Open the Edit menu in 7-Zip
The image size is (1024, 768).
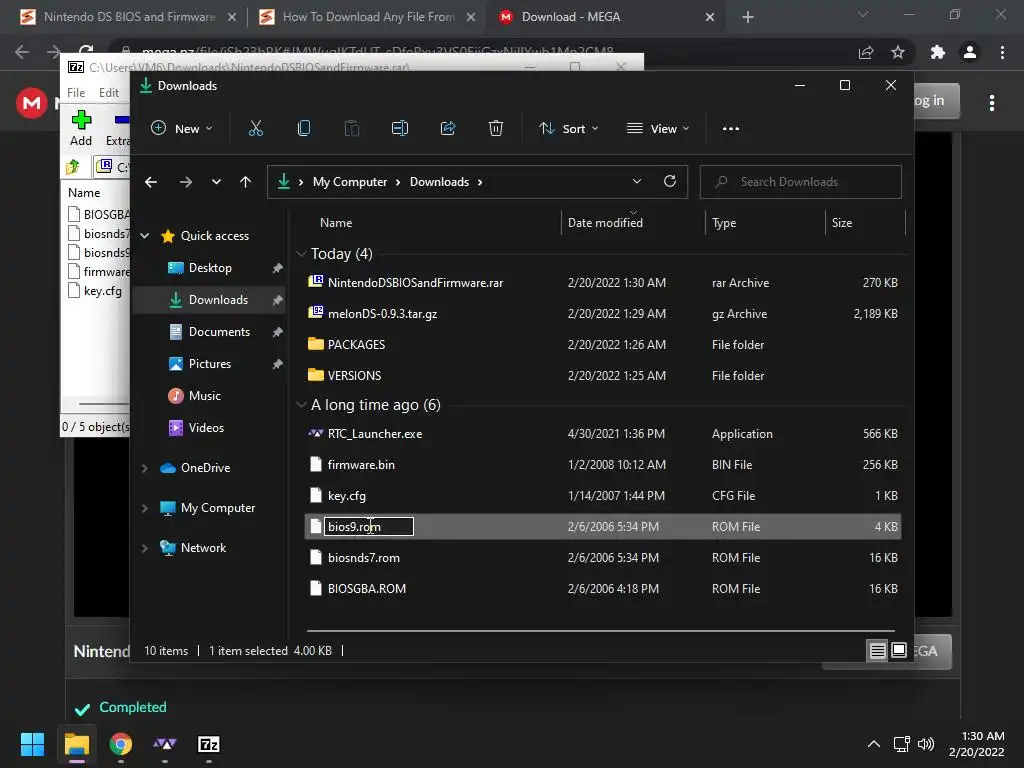pos(108,93)
